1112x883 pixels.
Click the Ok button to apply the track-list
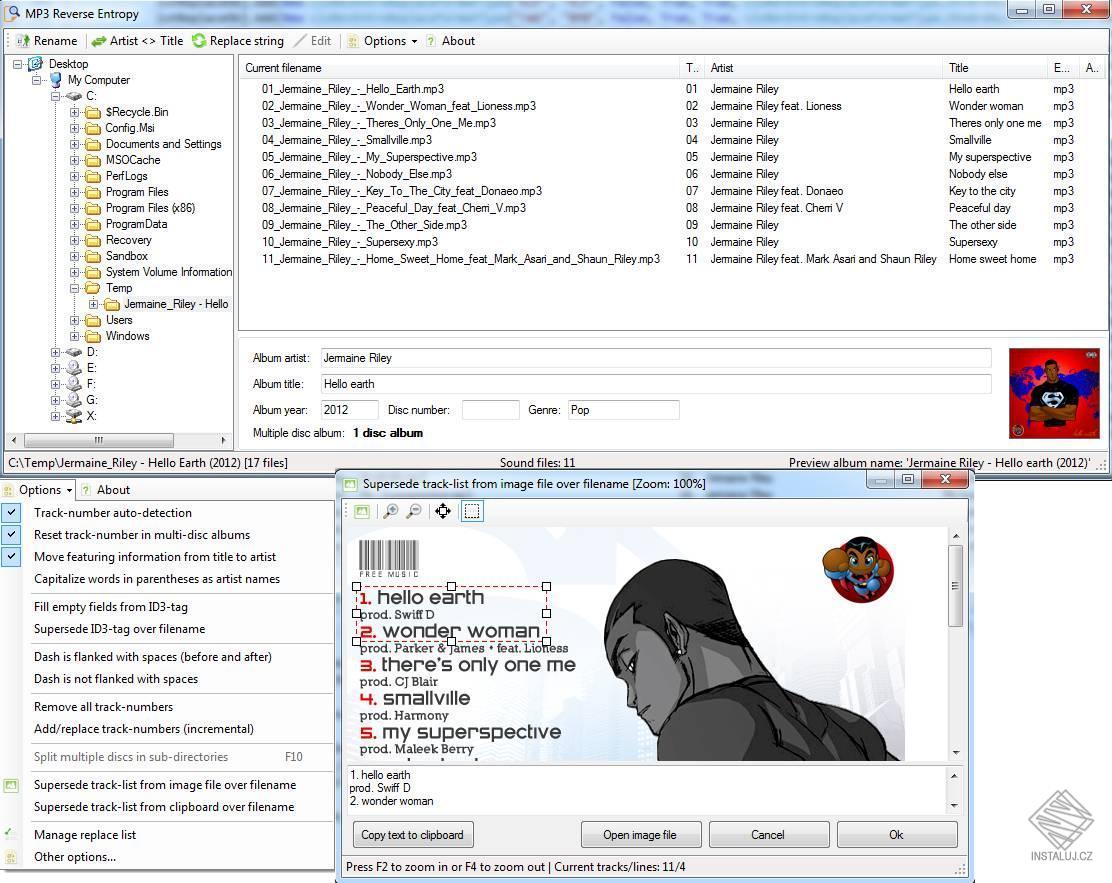point(895,834)
